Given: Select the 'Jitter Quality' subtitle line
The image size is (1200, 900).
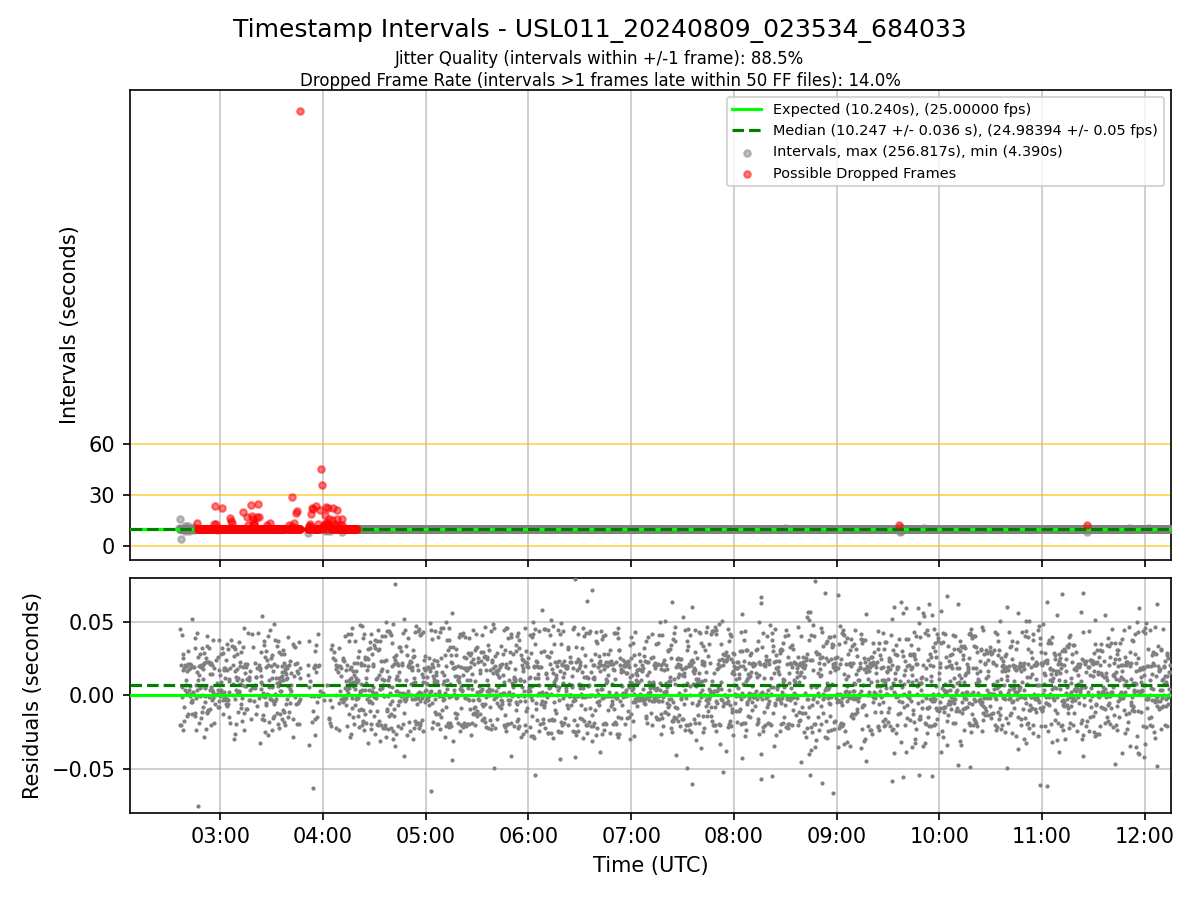Looking at the screenshot, I should point(599,58).
